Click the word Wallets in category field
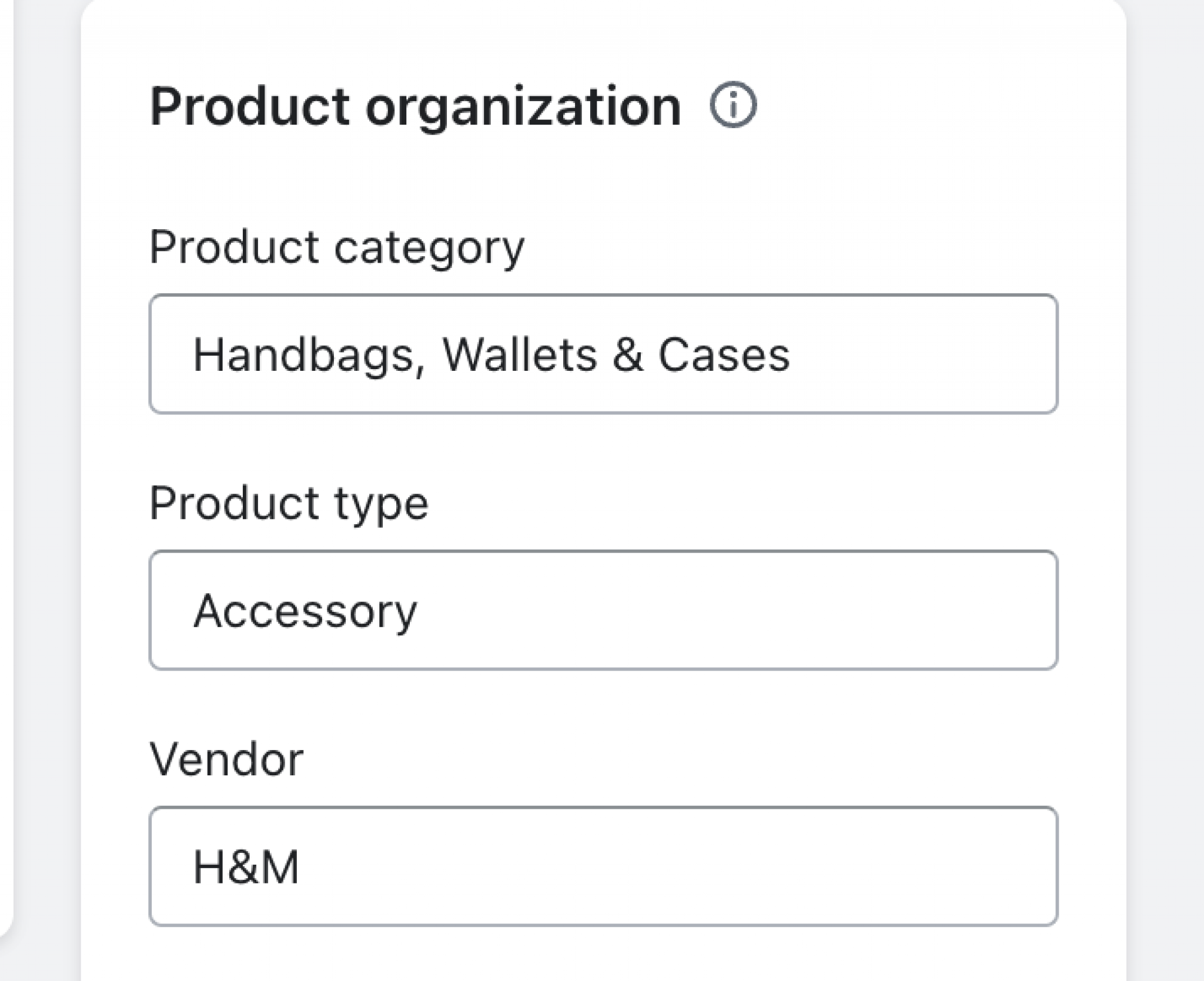Image resolution: width=1204 pixels, height=981 pixels. coord(519,355)
